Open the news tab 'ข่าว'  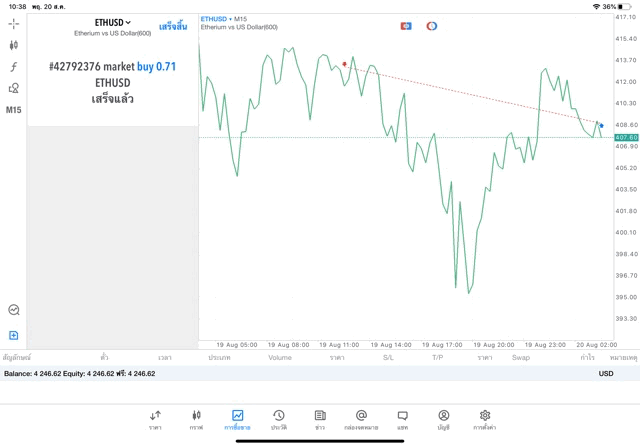click(319, 419)
